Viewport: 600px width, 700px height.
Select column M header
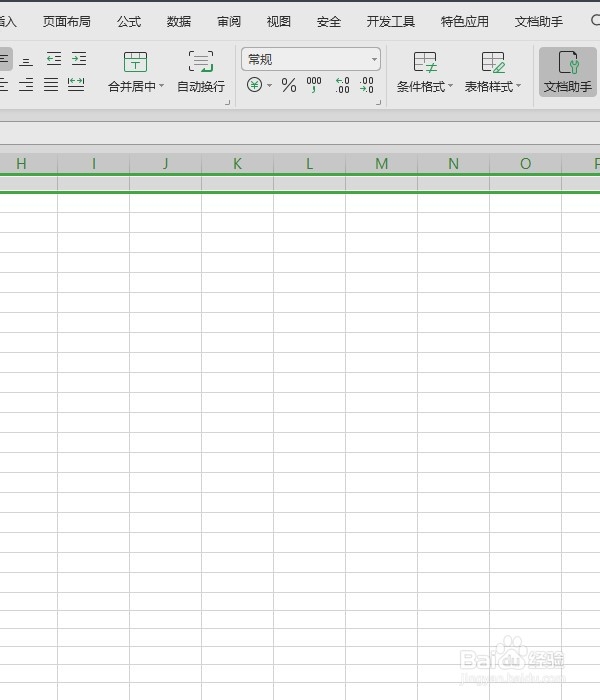(382, 164)
